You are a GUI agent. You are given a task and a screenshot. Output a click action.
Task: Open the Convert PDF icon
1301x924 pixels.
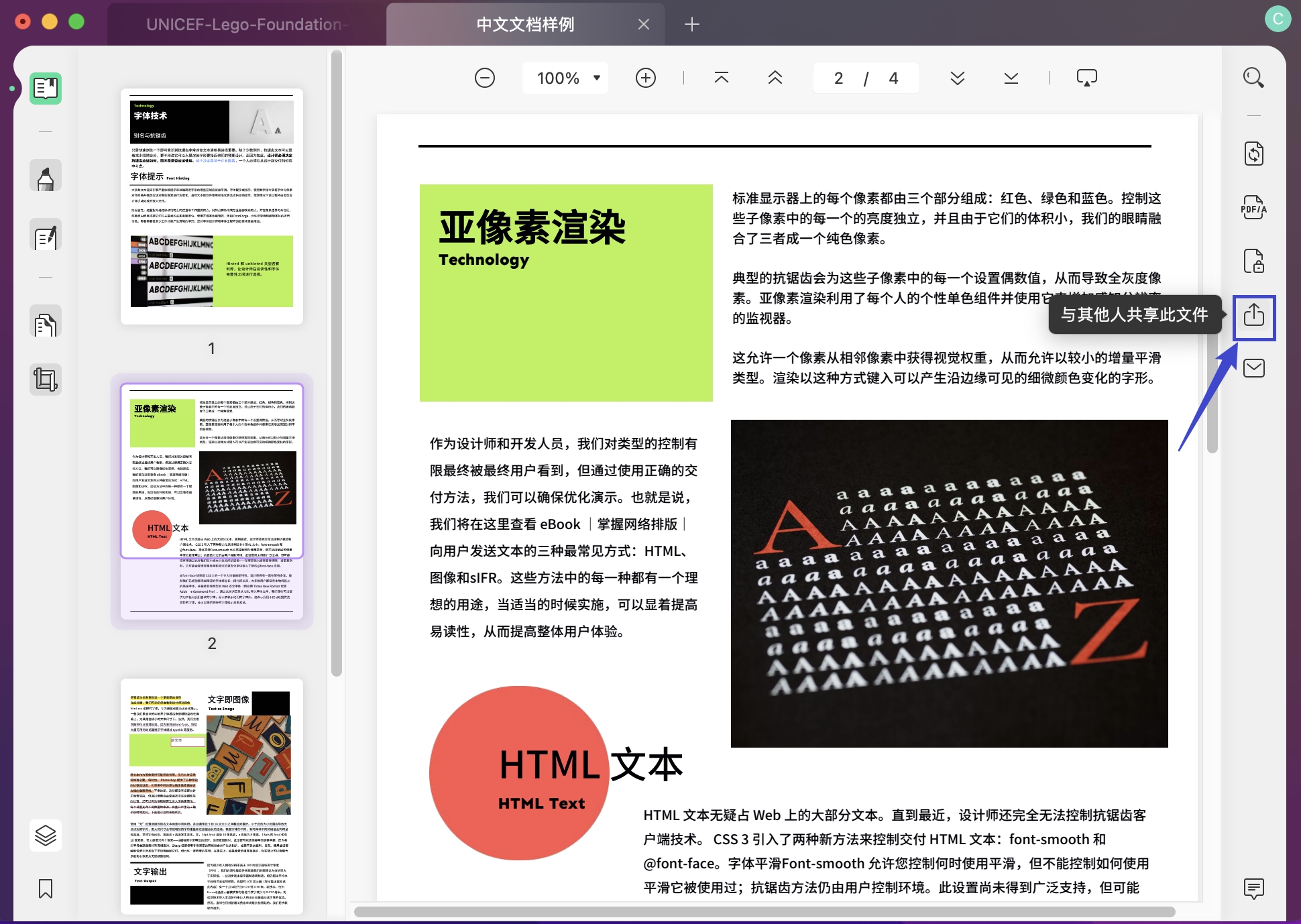coord(1254,154)
